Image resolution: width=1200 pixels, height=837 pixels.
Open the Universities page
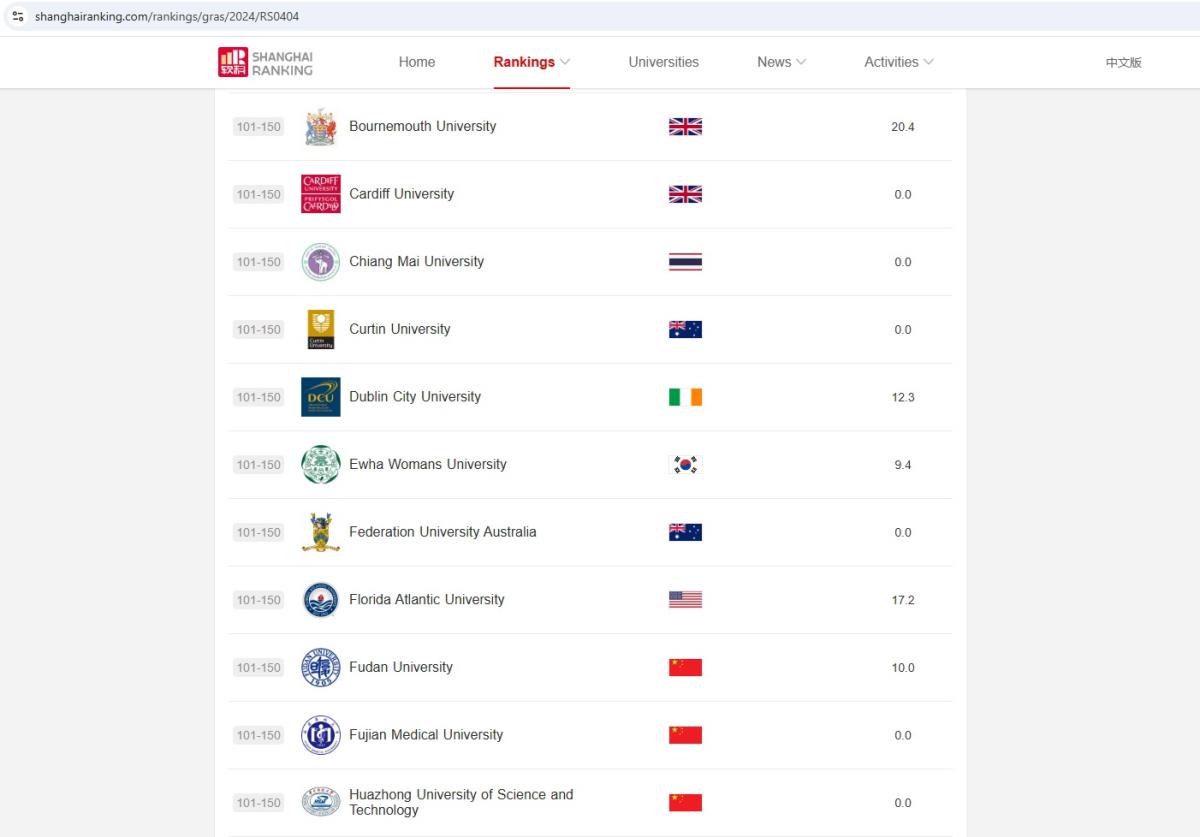(664, 62)
